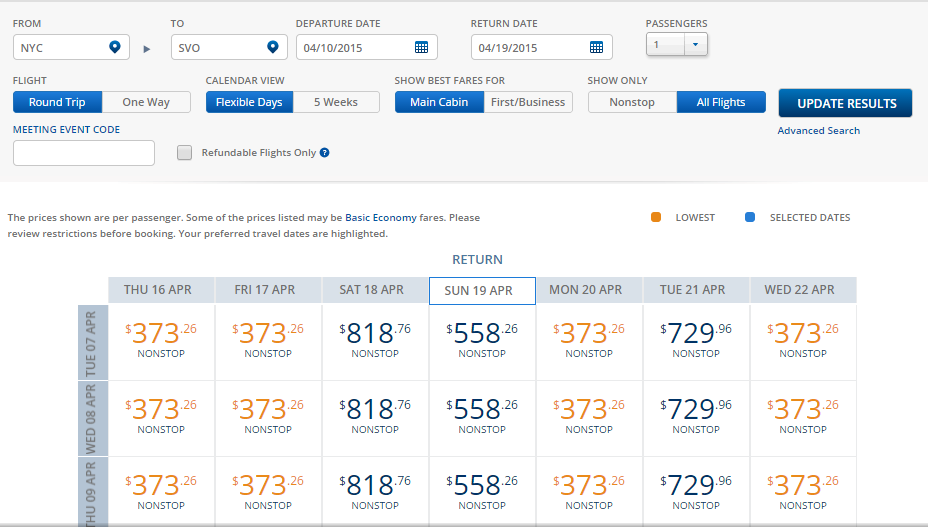This screenshot has height=527, width=928.
Task: Enable the Refundable Flights Only checkbox
Action: coord(184,153)
